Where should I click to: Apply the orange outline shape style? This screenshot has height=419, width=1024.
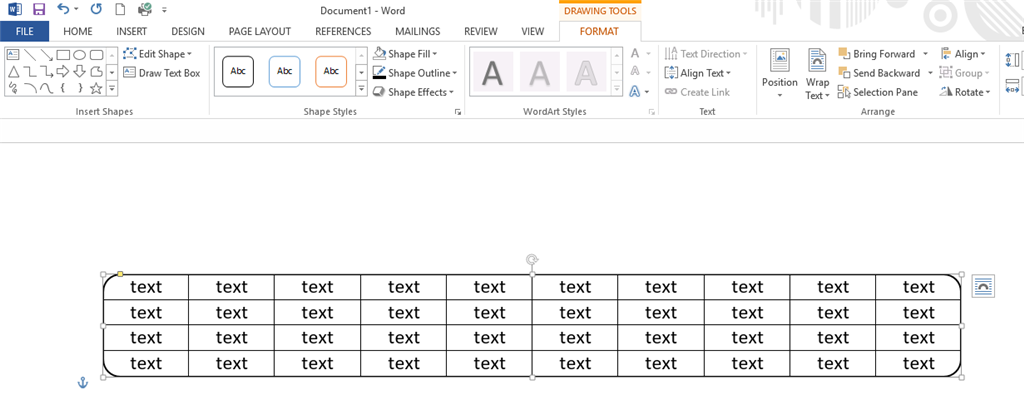[331, 71]
